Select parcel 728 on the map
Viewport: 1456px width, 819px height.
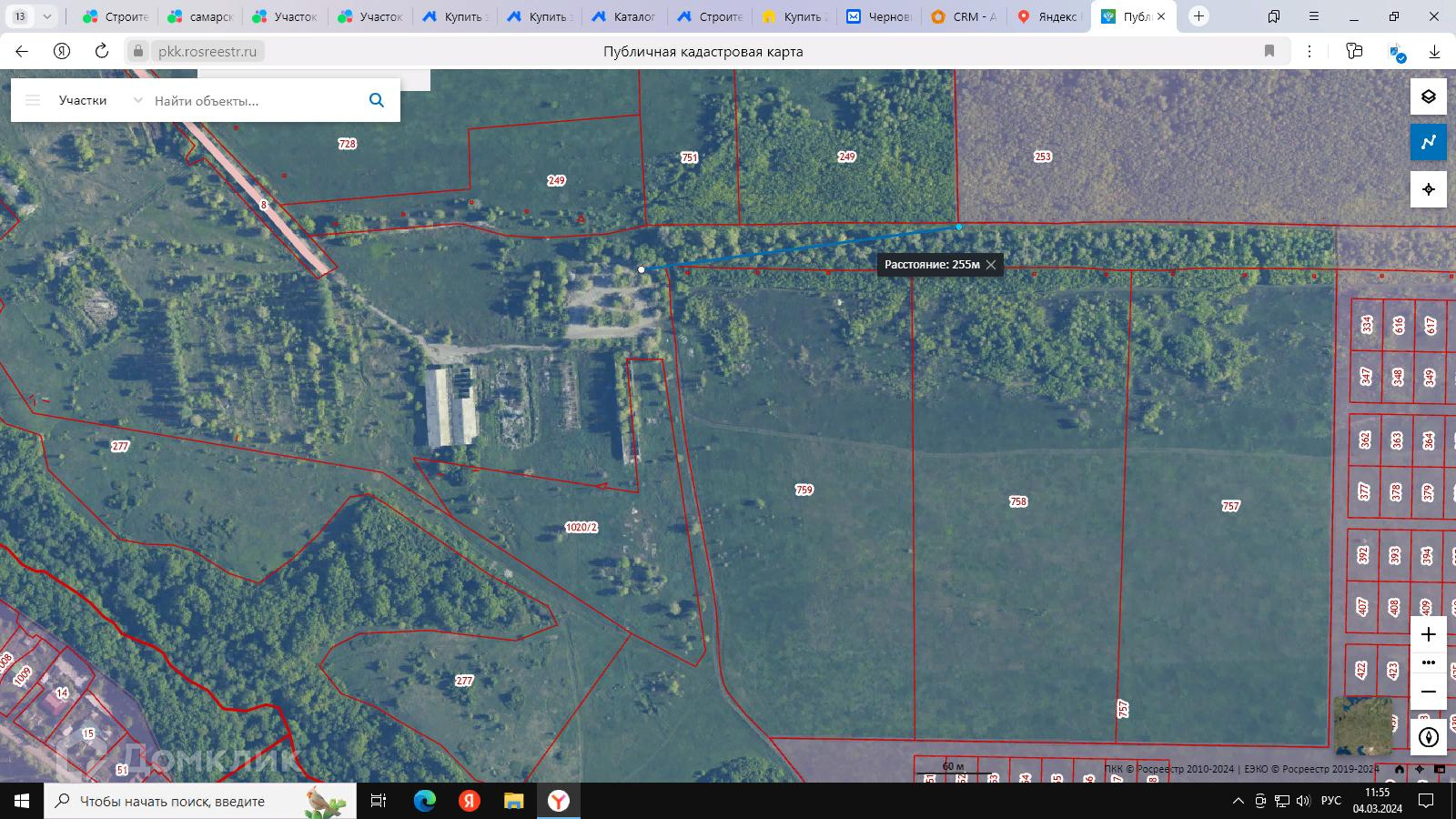click(347, 144)
